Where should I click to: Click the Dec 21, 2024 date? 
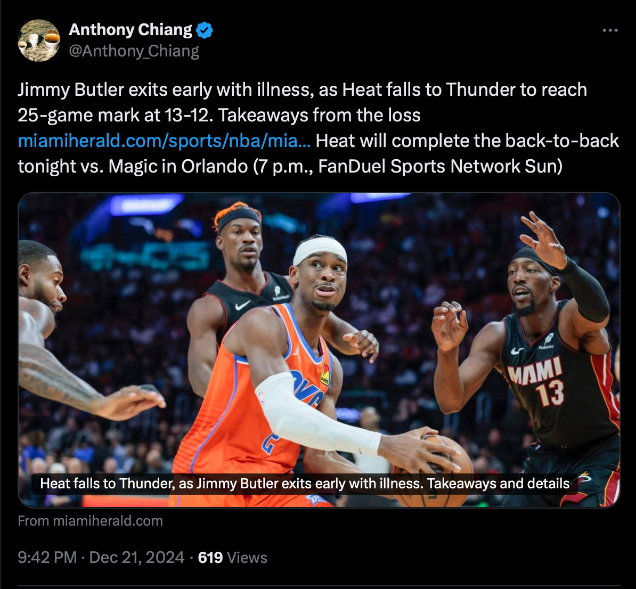pos(137,557)
